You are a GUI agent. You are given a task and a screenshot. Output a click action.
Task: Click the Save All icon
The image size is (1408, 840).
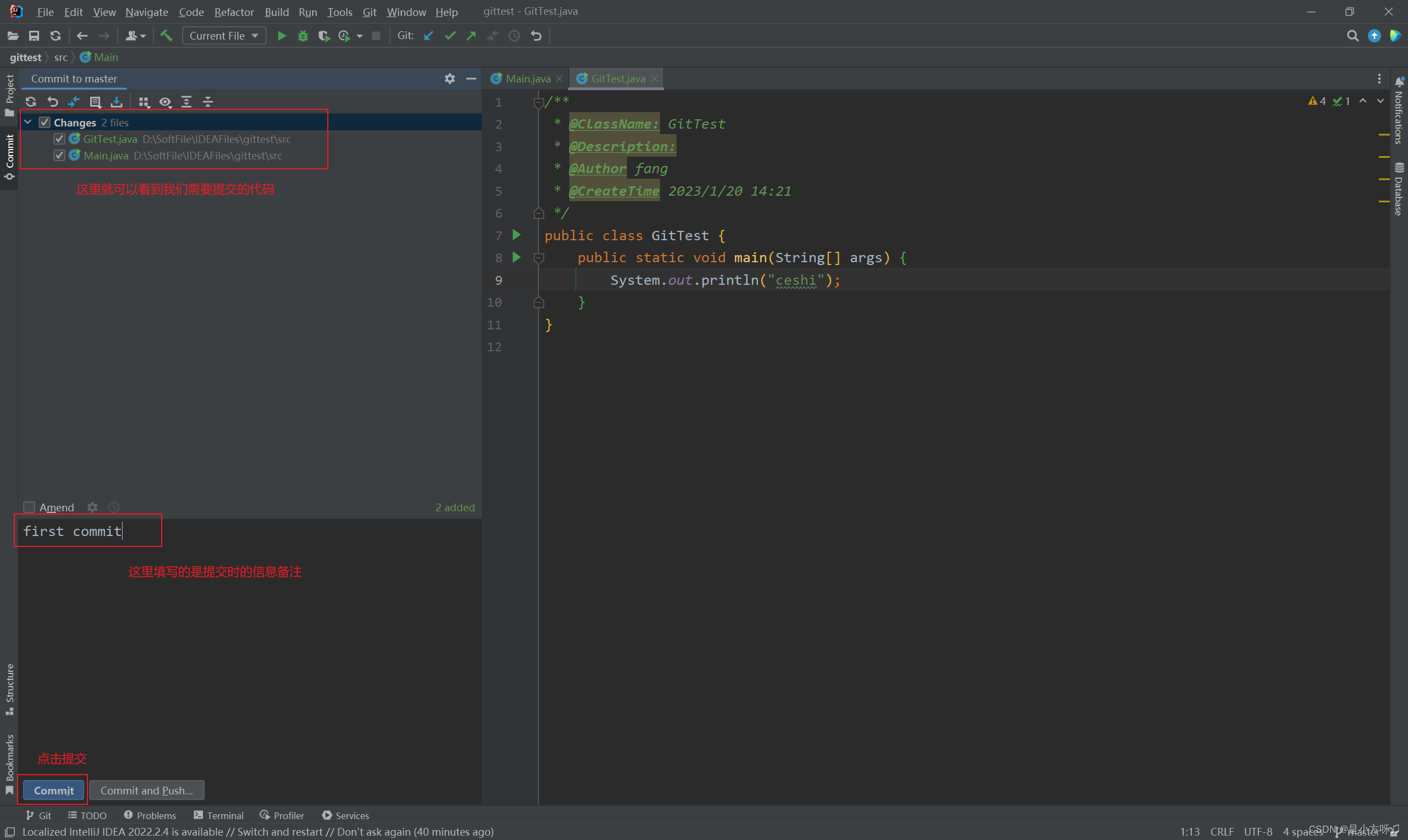click(x=34, y=36)
